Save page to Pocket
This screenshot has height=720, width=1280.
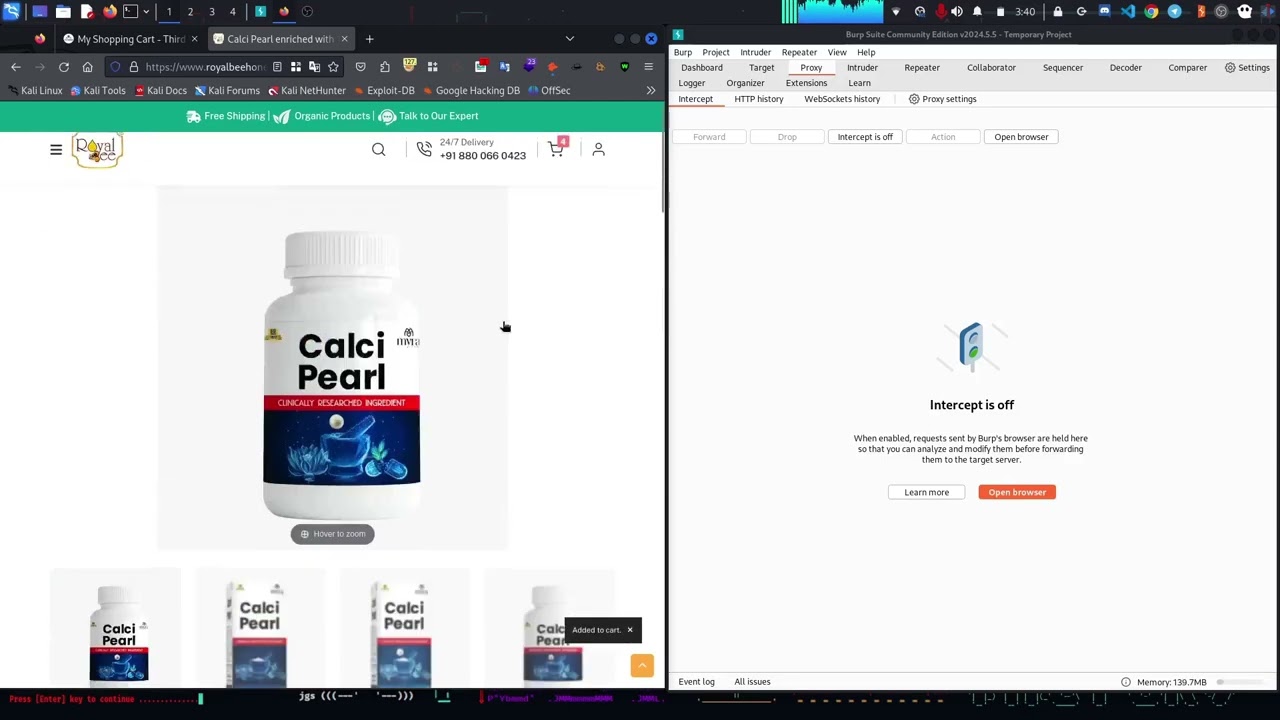click(x=361, y=67)
